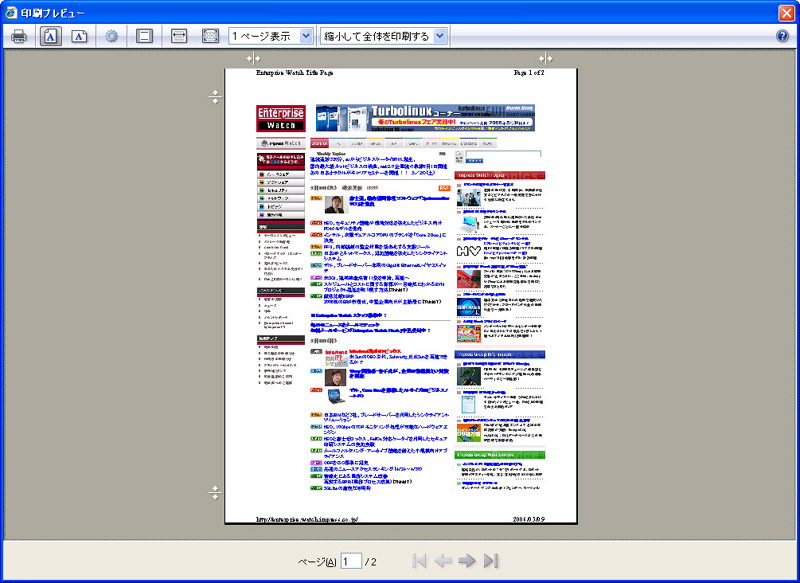Click the fit-to-width view icon

click(x=179, y=36)
